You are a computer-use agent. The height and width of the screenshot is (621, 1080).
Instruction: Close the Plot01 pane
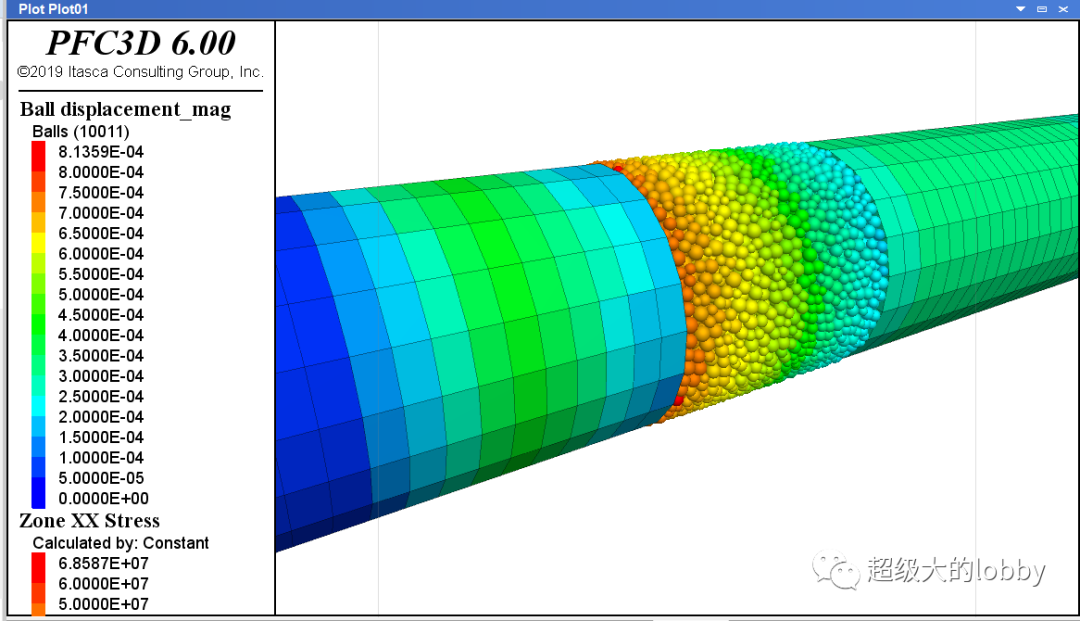pyautogui.click(x=1063, y=9)
